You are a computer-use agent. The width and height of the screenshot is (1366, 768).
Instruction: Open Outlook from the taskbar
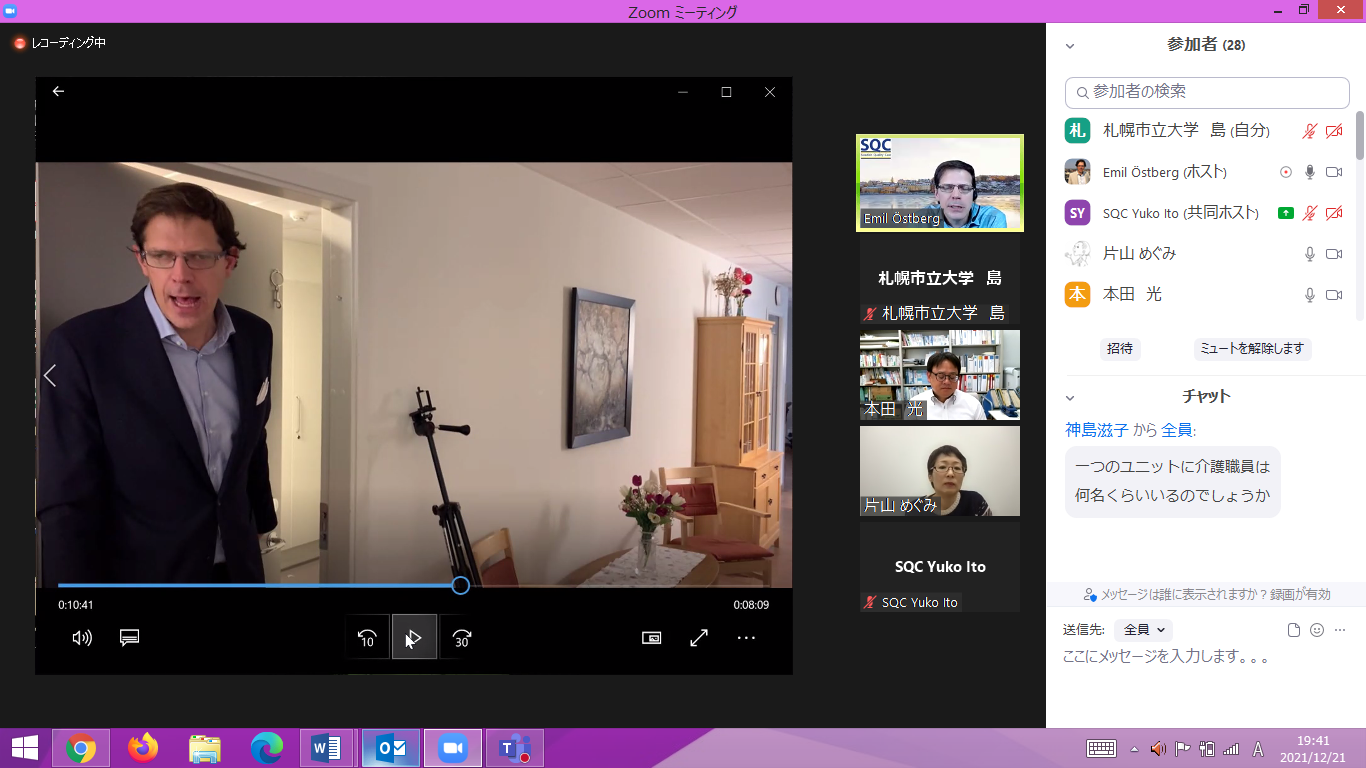coord(390,748)
